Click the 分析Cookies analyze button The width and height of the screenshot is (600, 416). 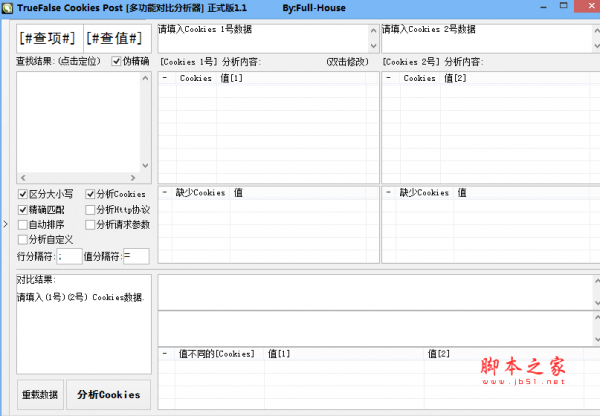pos(109,395)
